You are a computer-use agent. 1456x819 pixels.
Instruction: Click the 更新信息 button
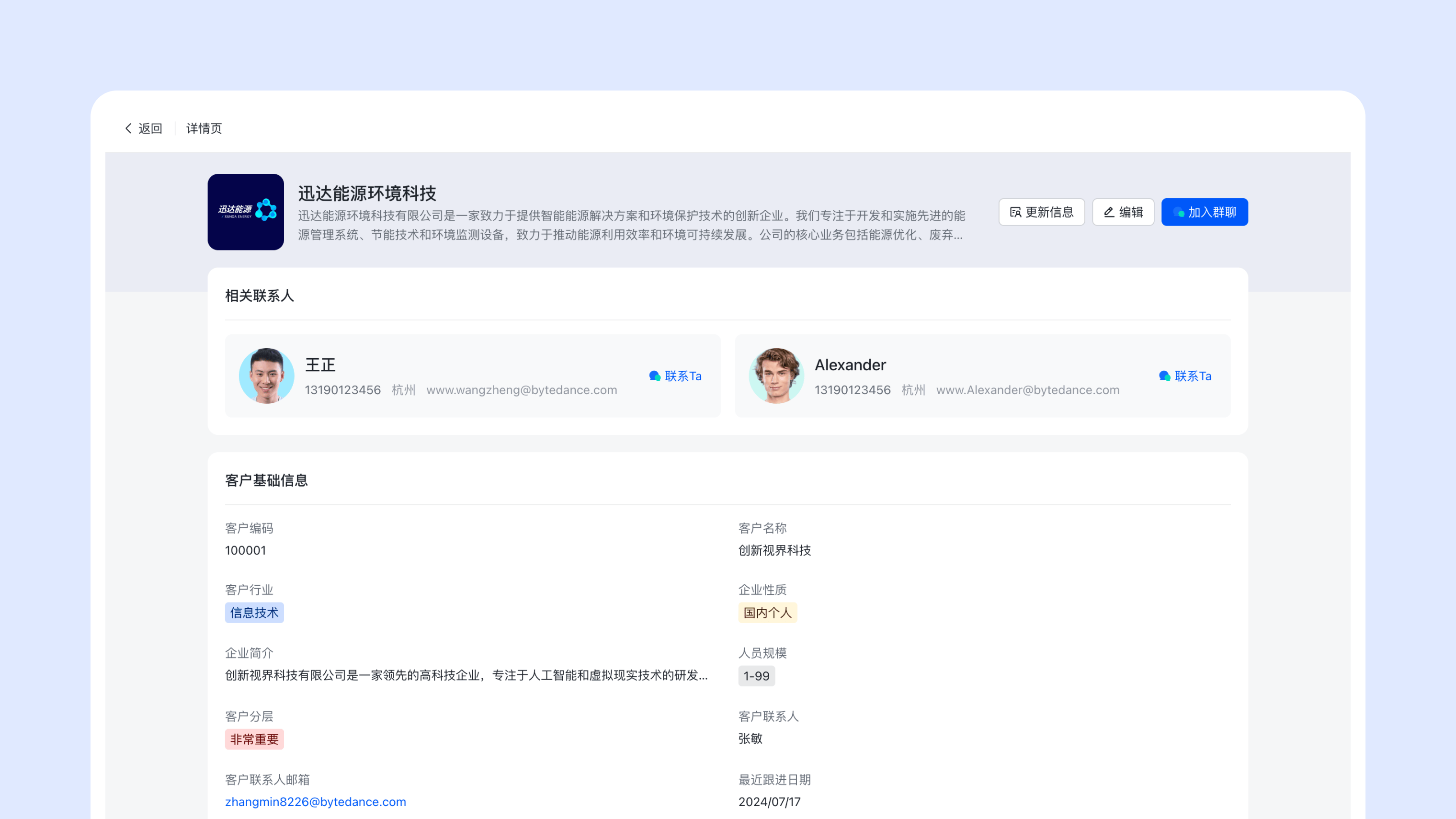tap(1041, 212)
